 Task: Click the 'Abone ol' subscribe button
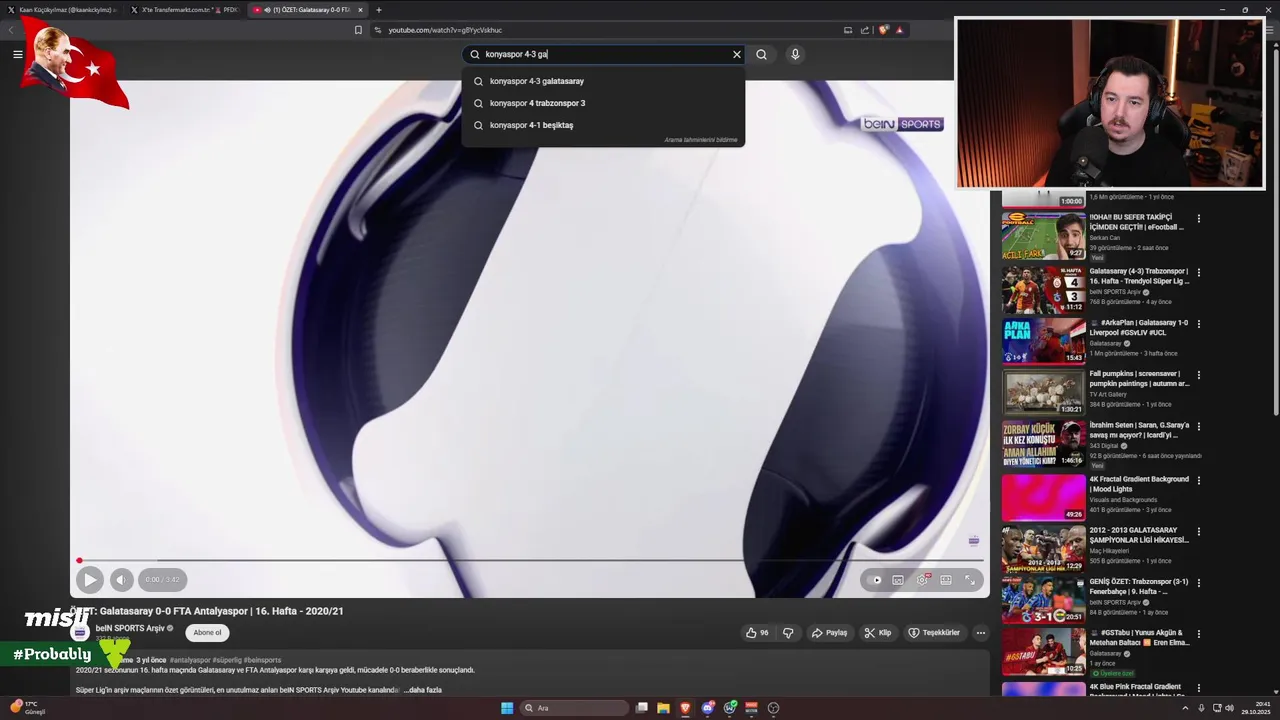pyautogui.click(x=207, y=632)
